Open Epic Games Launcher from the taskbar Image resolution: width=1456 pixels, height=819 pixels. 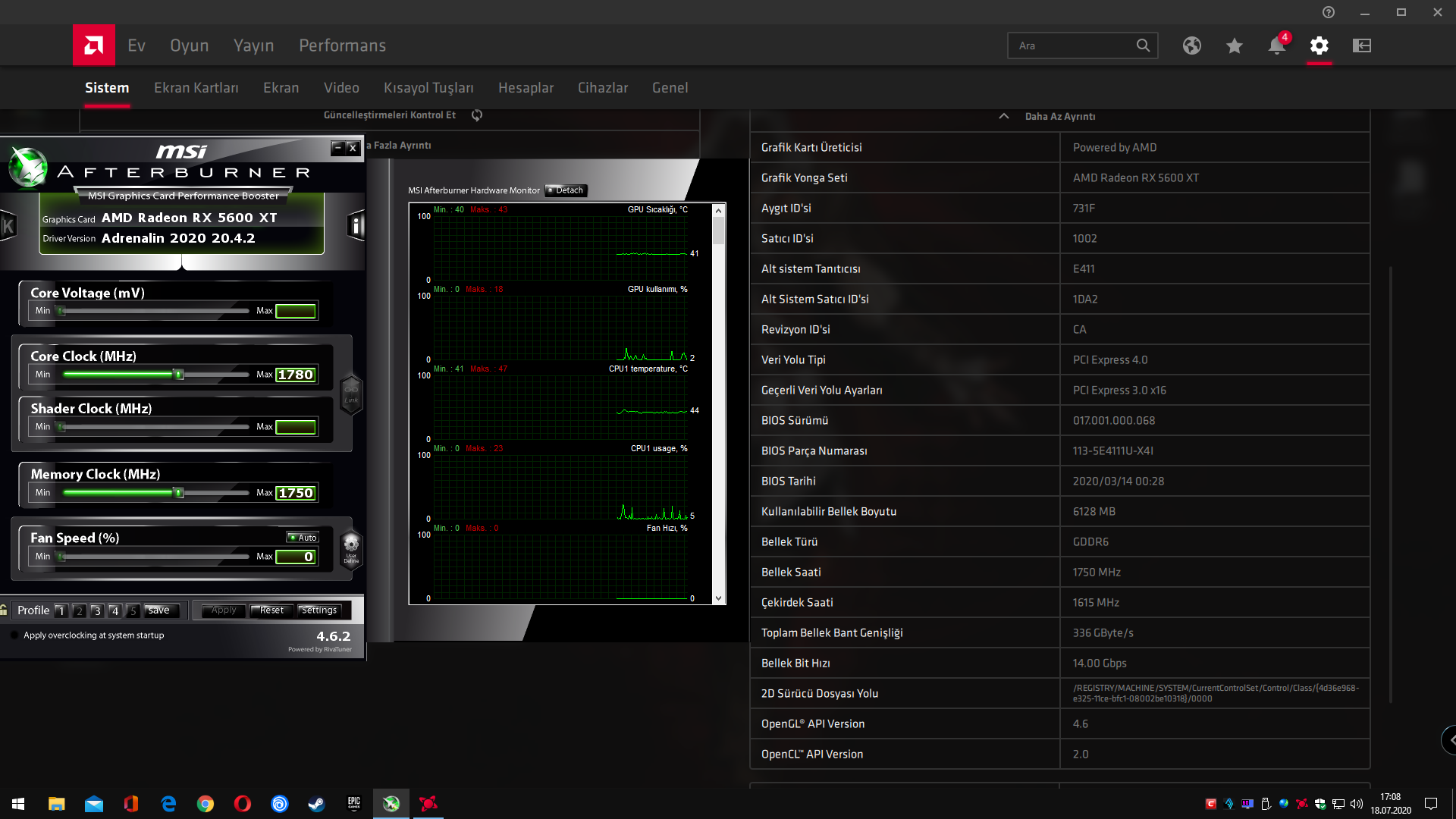click(x=354, y=804)
